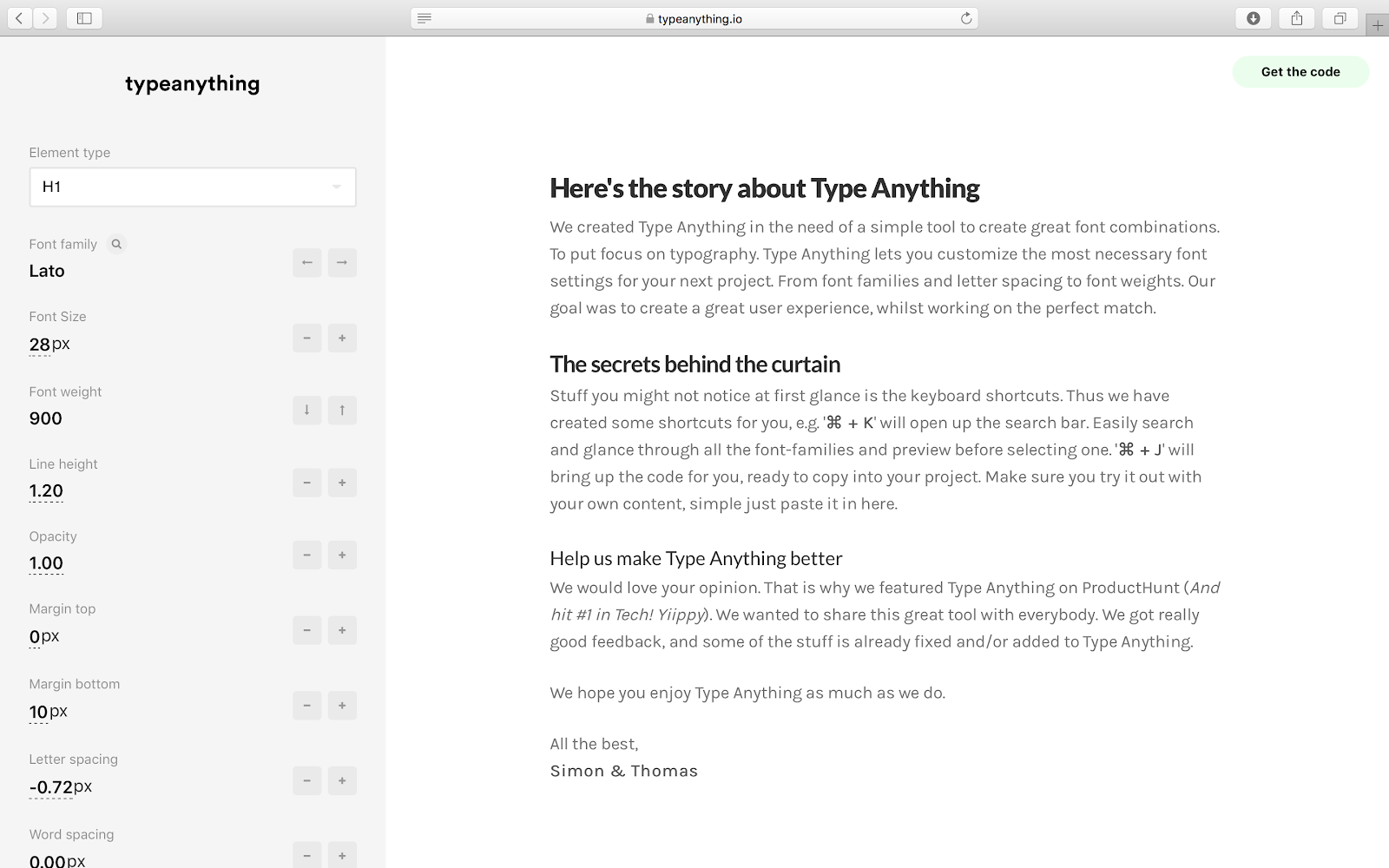Switch to next font family arrow

click(x=342, y=262)
